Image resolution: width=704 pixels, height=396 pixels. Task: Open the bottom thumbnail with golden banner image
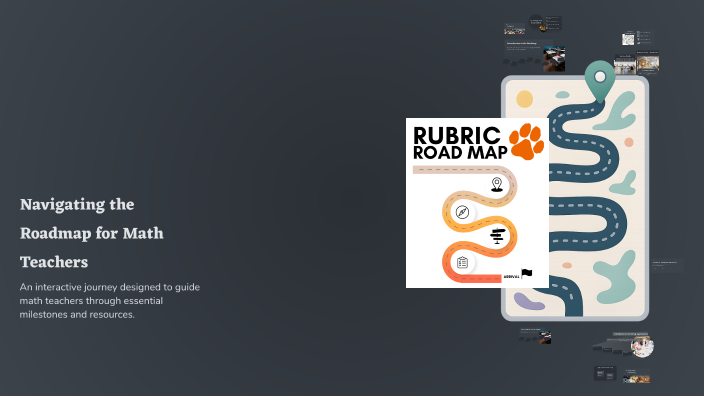click(636, 377)
